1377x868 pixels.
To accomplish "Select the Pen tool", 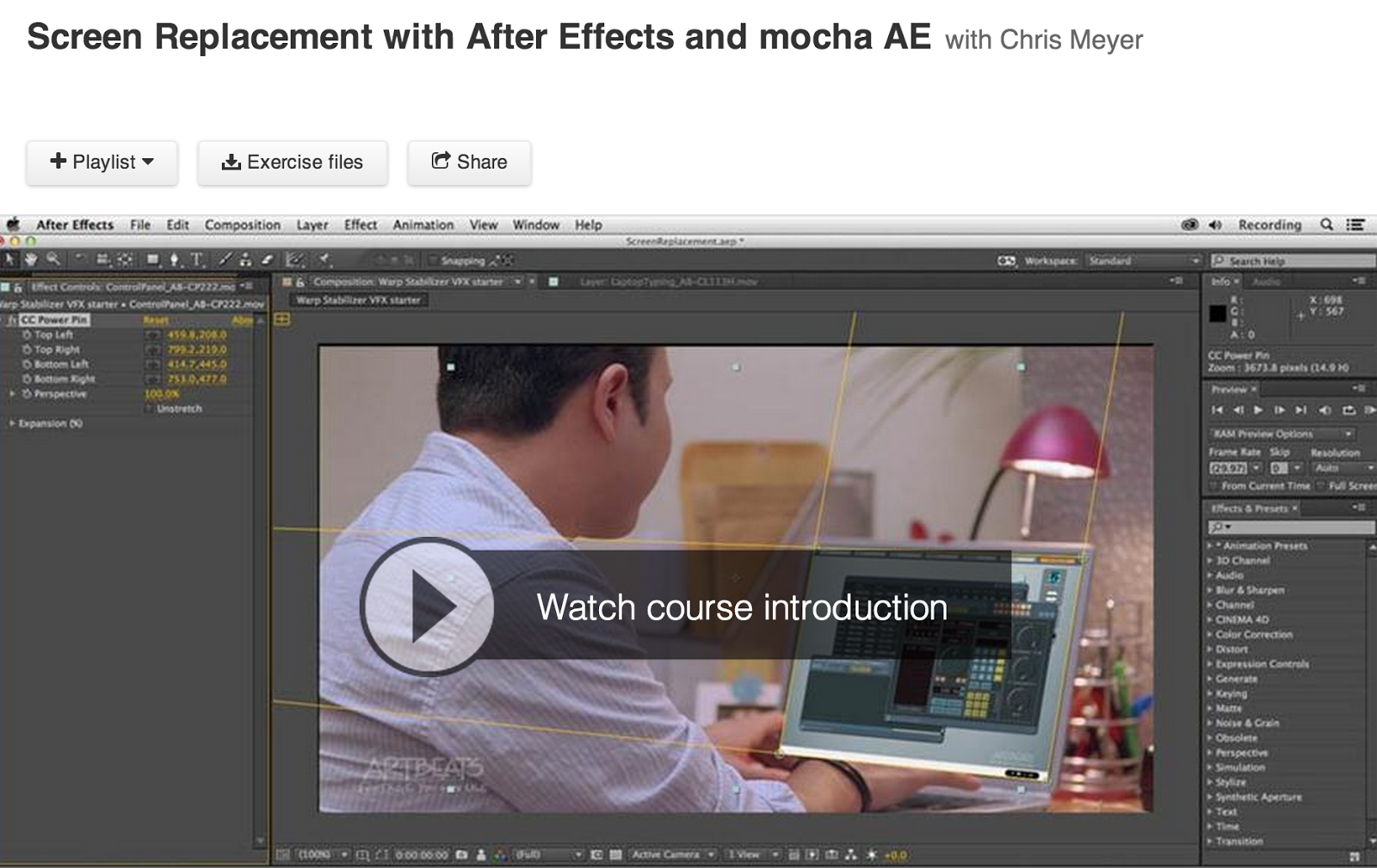I will tap(175, 259).
